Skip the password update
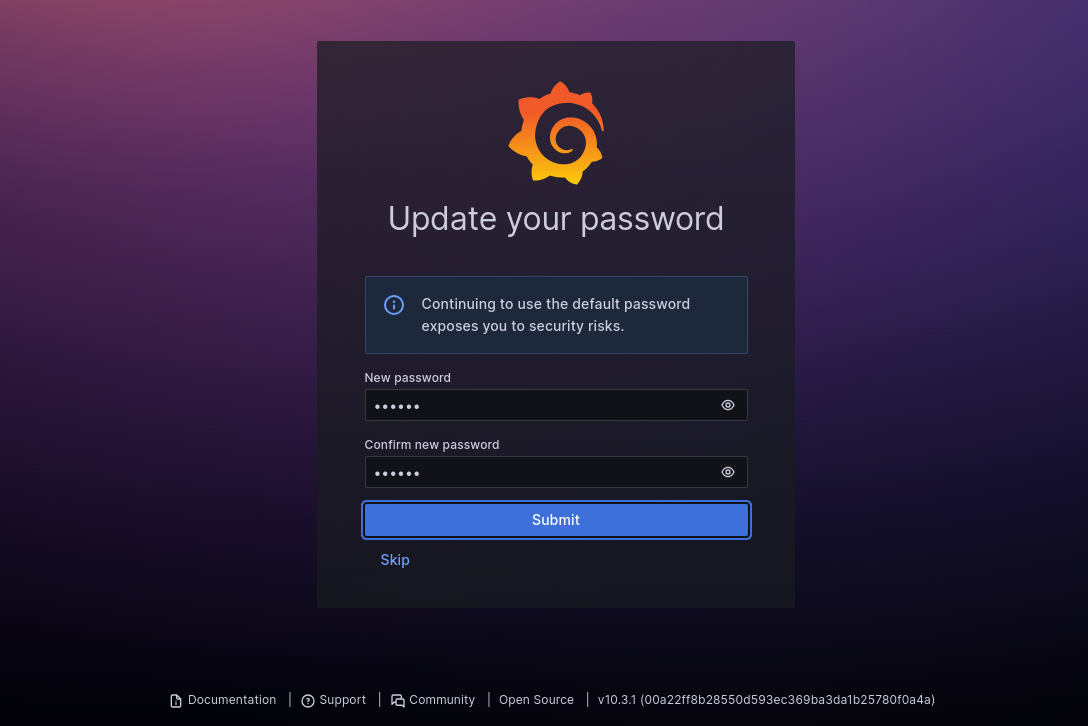Viewport: 1088px width, 726px height. [395, 559]
